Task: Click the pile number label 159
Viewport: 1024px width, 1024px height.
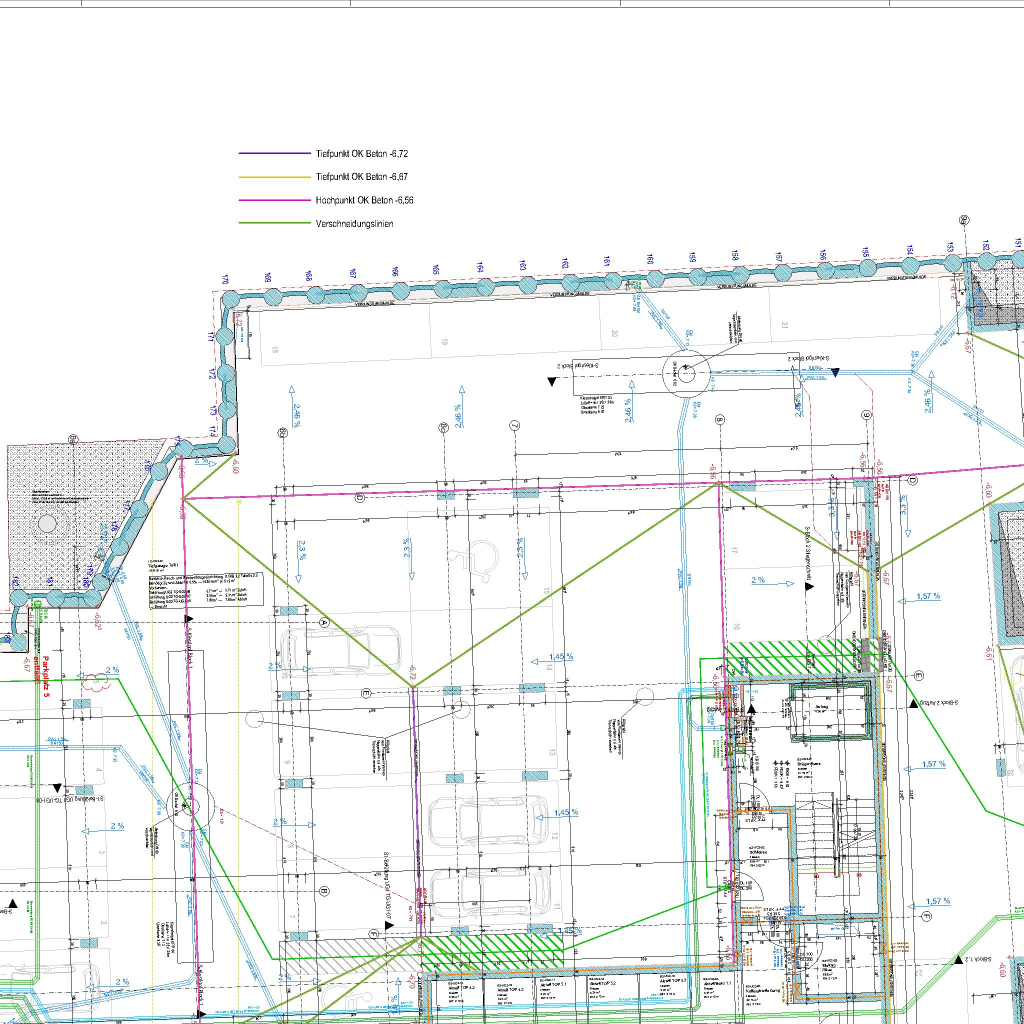Action: tap(692, 257)
